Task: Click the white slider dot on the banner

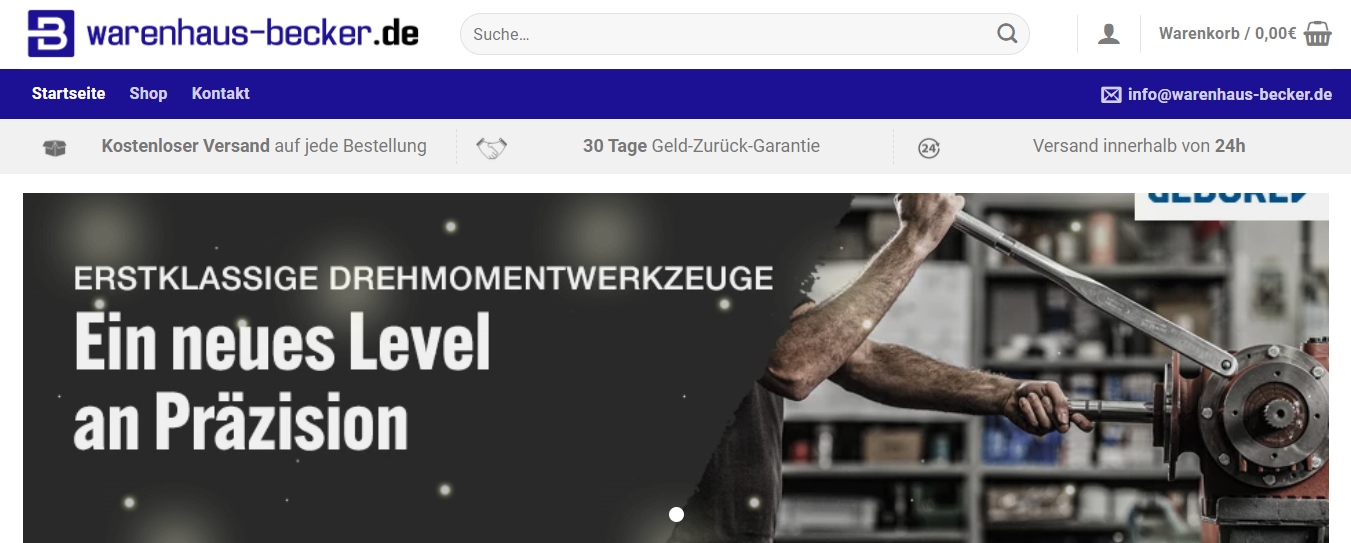Action: point(676,514)
